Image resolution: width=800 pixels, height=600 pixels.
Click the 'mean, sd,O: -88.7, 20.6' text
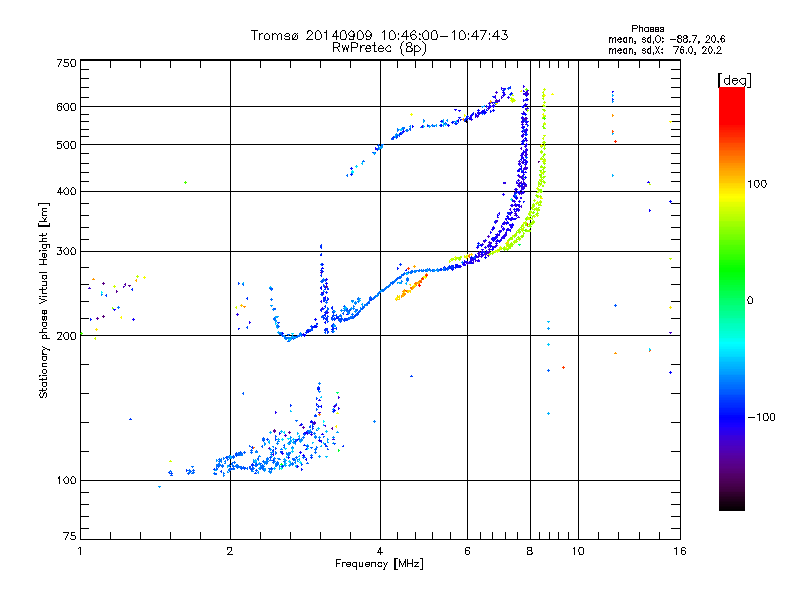coord(666,39)
